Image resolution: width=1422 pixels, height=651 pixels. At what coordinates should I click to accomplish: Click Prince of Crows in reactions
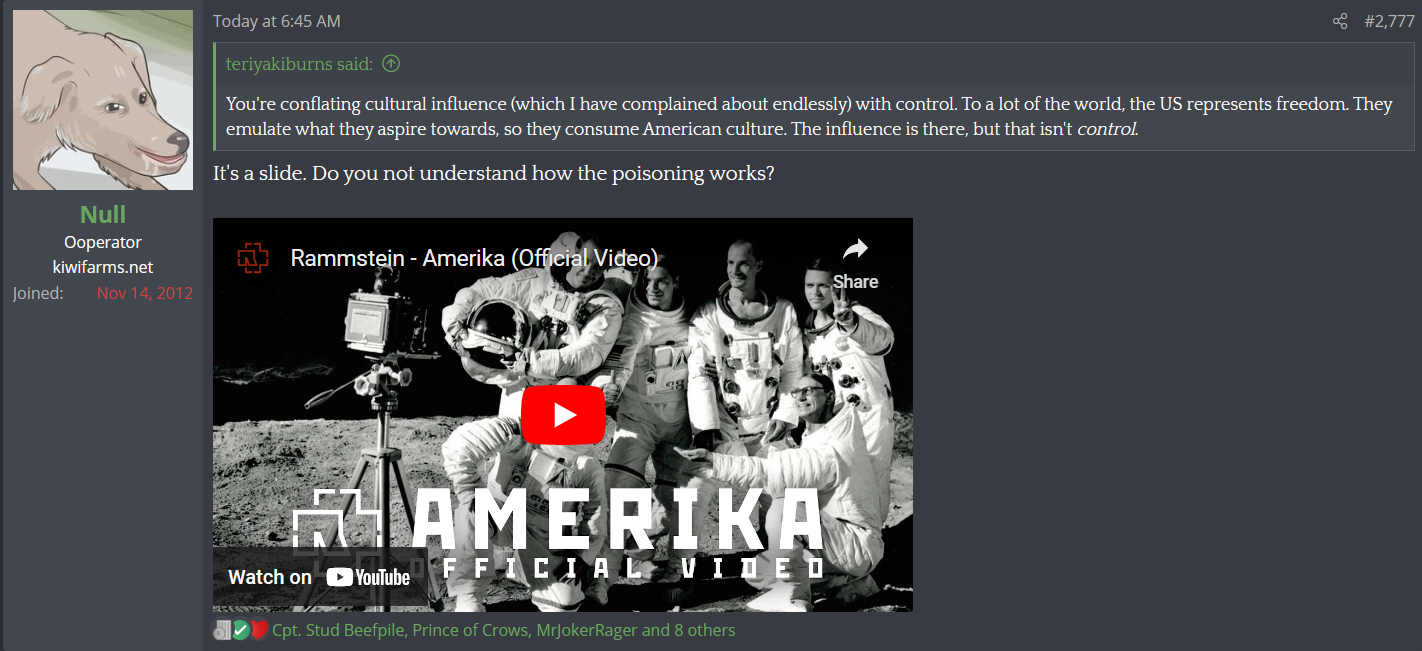469,630
